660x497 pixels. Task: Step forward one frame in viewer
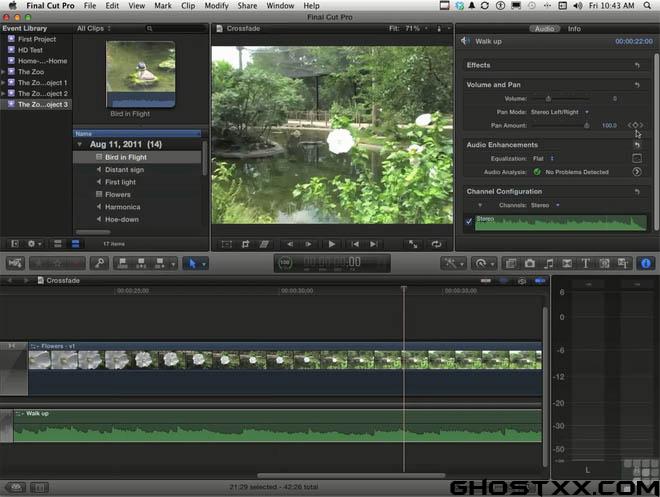[x=308, y=244]
